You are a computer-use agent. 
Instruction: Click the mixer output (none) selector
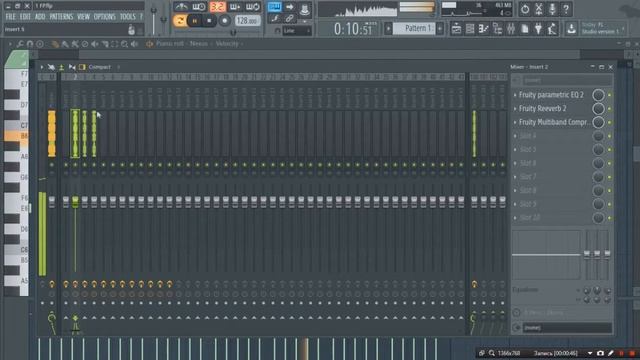[567, 327]
